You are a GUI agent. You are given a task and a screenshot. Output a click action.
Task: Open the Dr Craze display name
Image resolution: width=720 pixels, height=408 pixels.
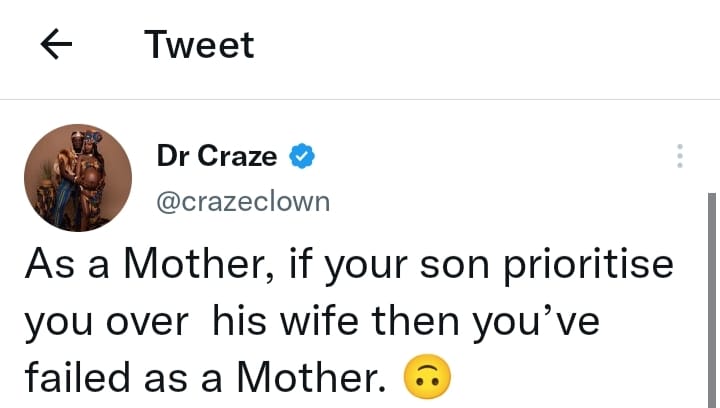click(x=217, y=155)
